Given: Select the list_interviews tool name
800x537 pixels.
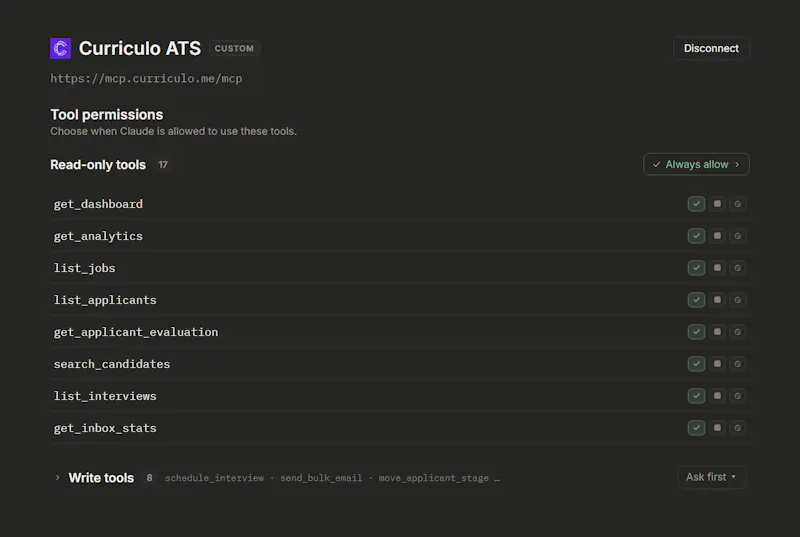Looking at the screenshot, I should (105, 396).
